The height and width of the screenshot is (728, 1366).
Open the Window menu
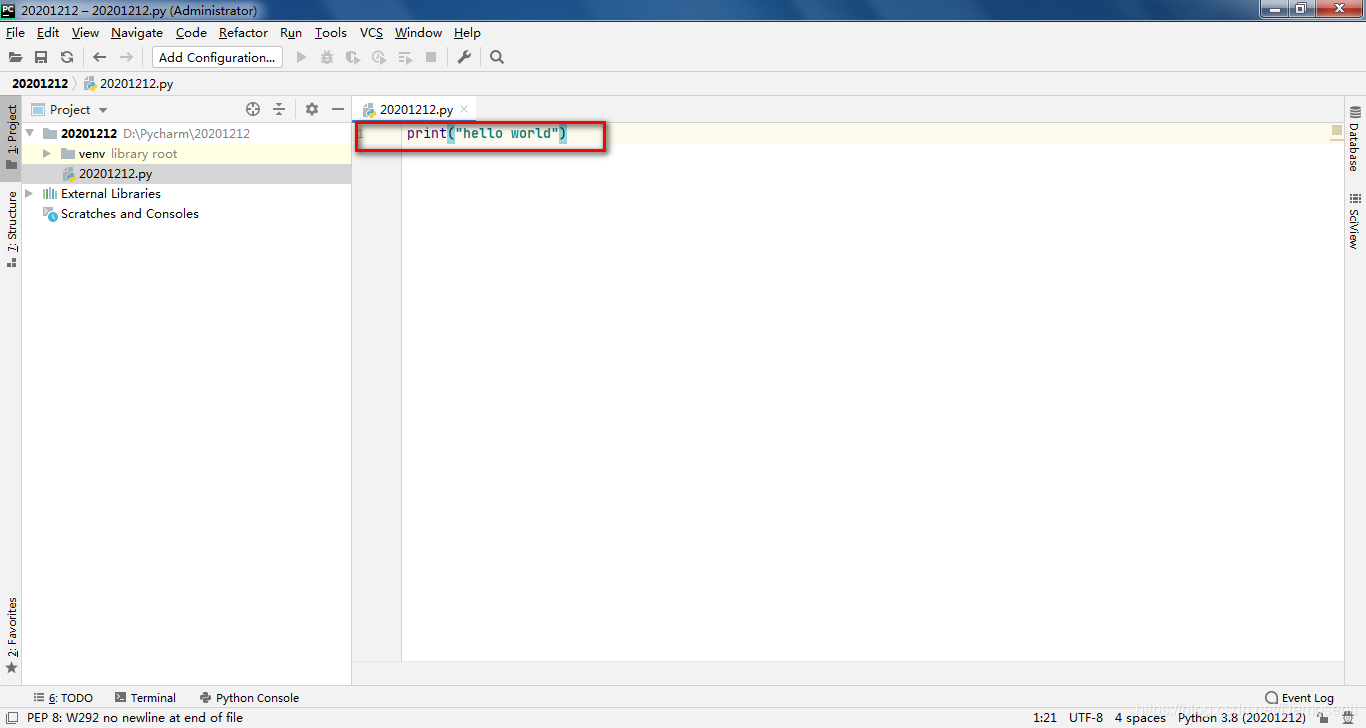pos(418,33)
